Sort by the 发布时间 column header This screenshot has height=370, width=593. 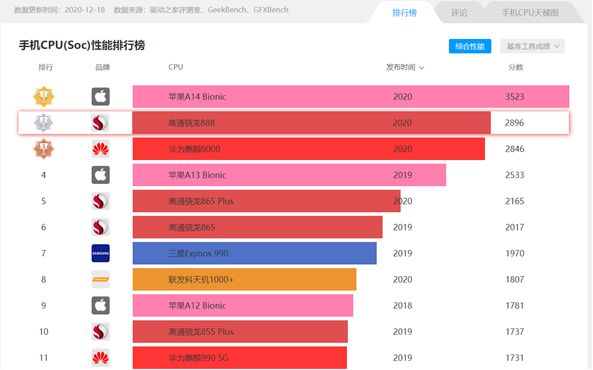pos(405,67)
